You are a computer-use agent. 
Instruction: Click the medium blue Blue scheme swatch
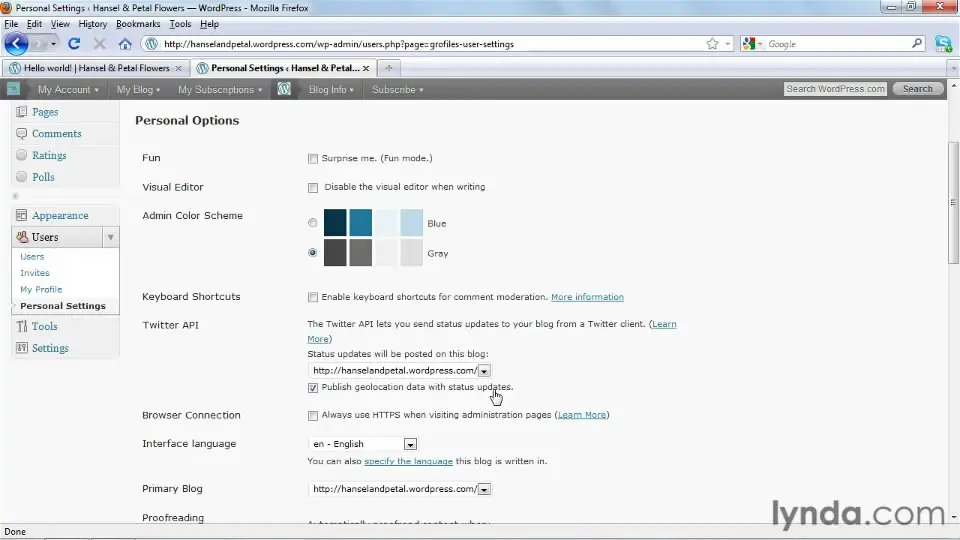(361, 223)
